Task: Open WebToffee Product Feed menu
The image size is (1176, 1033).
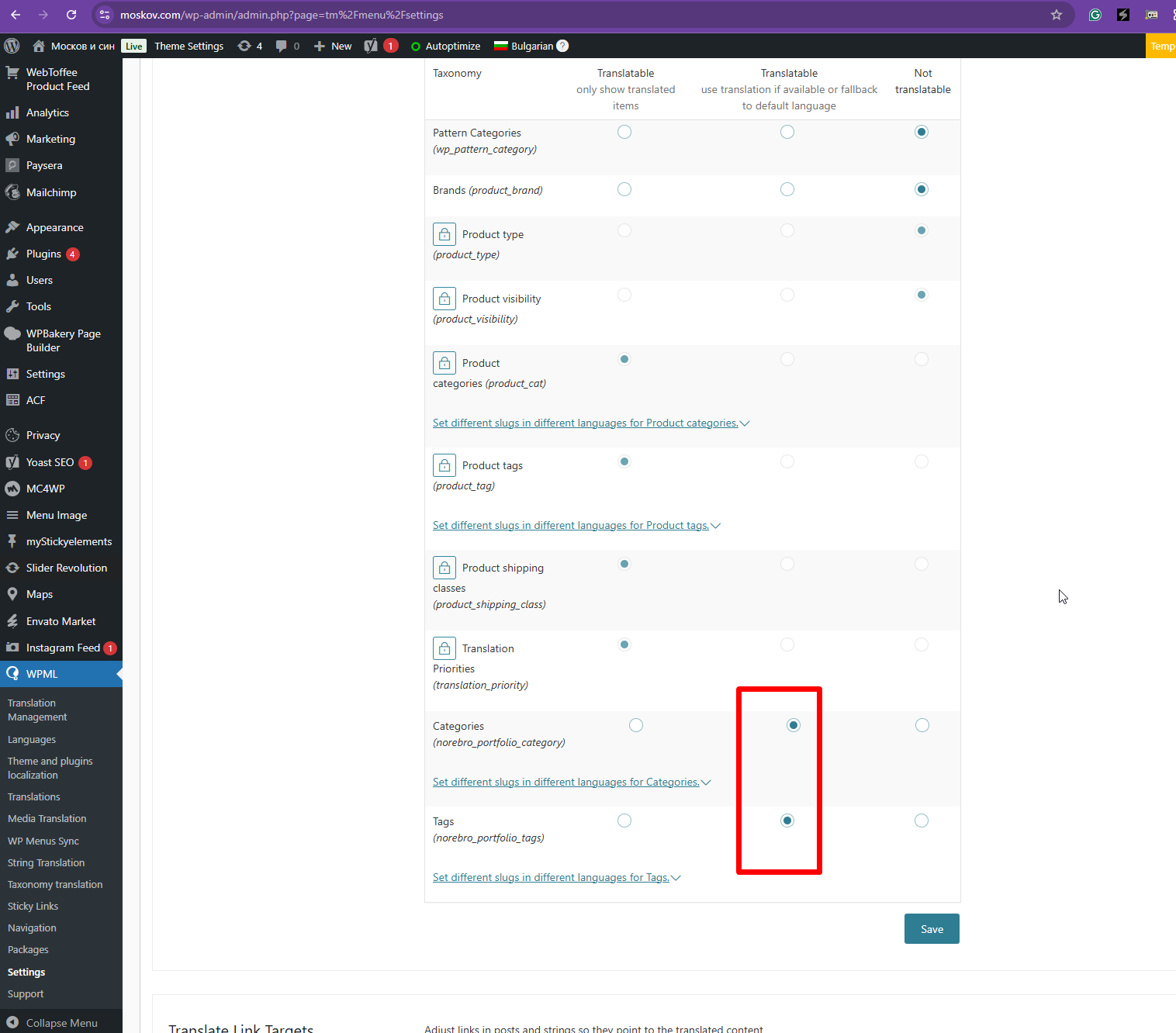Action: coord(57,79)
